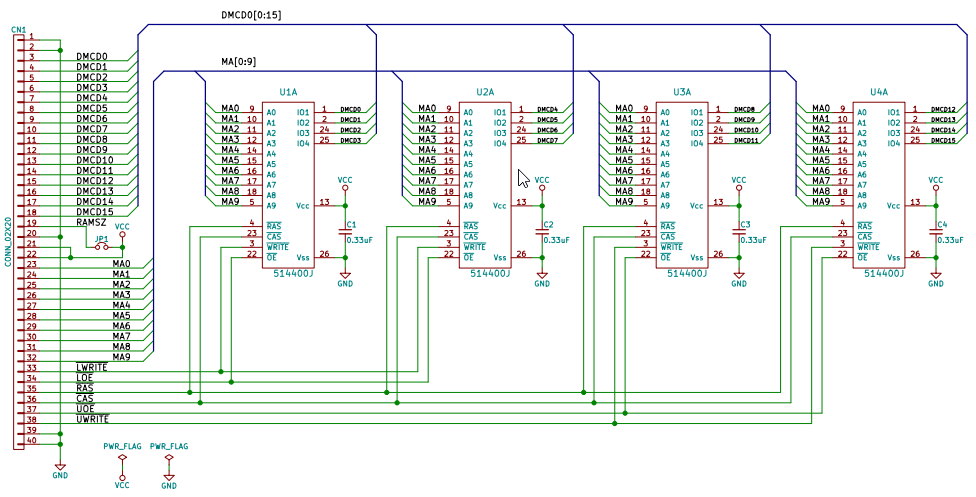Image resolution: width=976 pixels, height=497 pixels.
Task: Click the U3A component symbol
Action: click(682, 185)
